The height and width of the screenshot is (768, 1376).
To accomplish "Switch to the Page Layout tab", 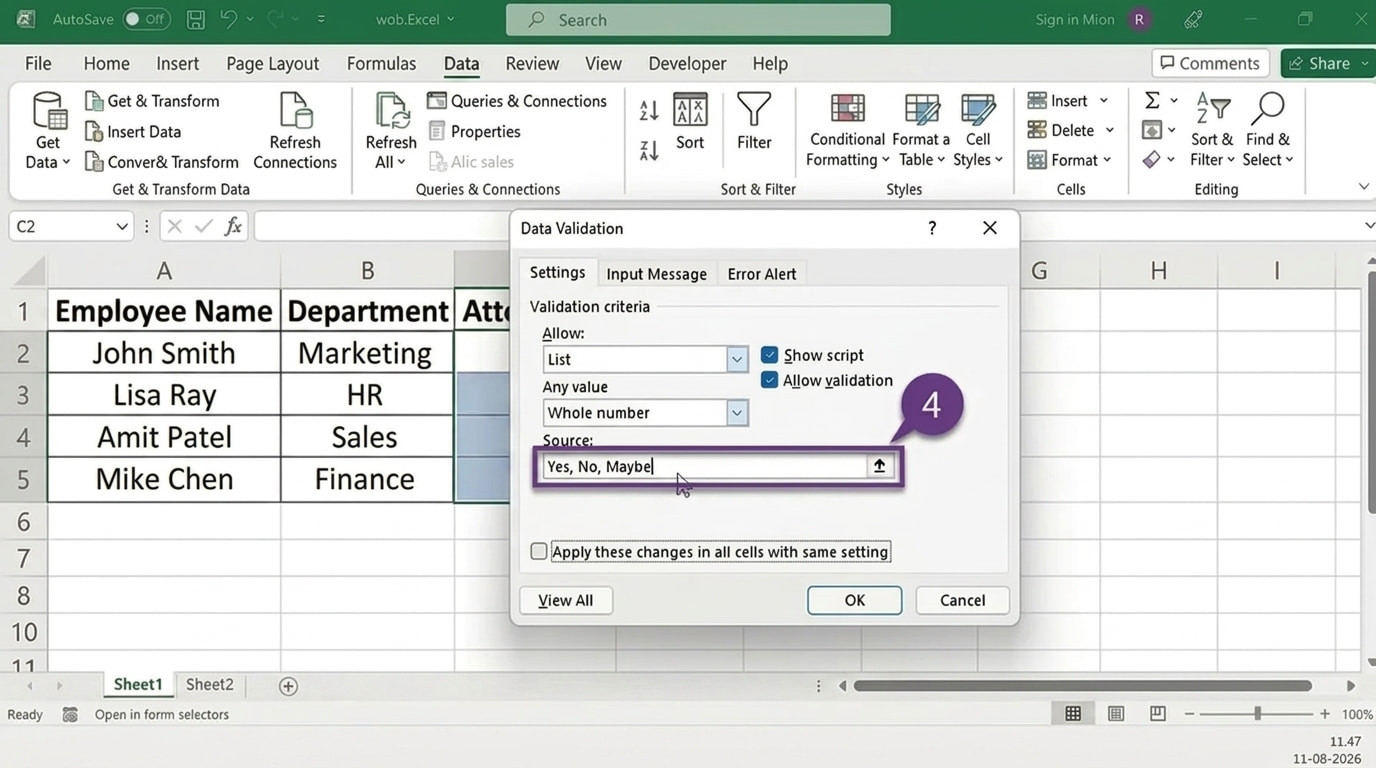I will 273,63.
